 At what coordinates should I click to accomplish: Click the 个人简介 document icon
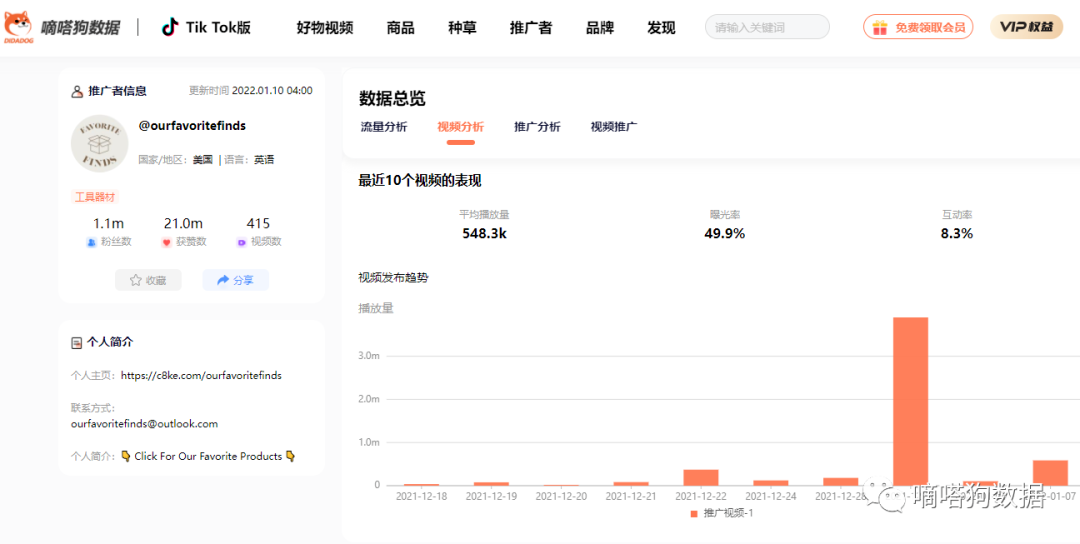pos(77,342)
